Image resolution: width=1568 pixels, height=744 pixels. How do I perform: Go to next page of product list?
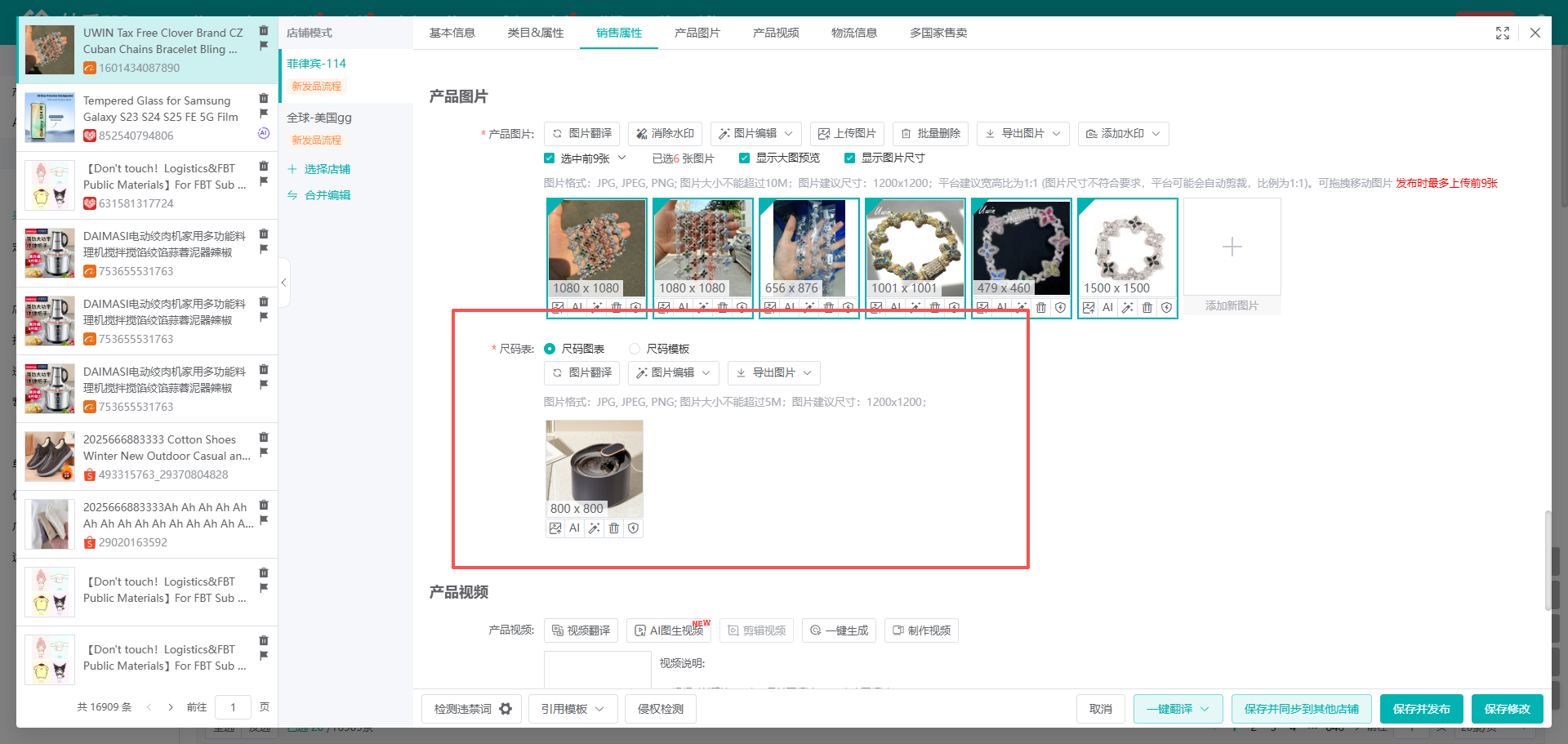pyautogui.click(x=170, y=707)
